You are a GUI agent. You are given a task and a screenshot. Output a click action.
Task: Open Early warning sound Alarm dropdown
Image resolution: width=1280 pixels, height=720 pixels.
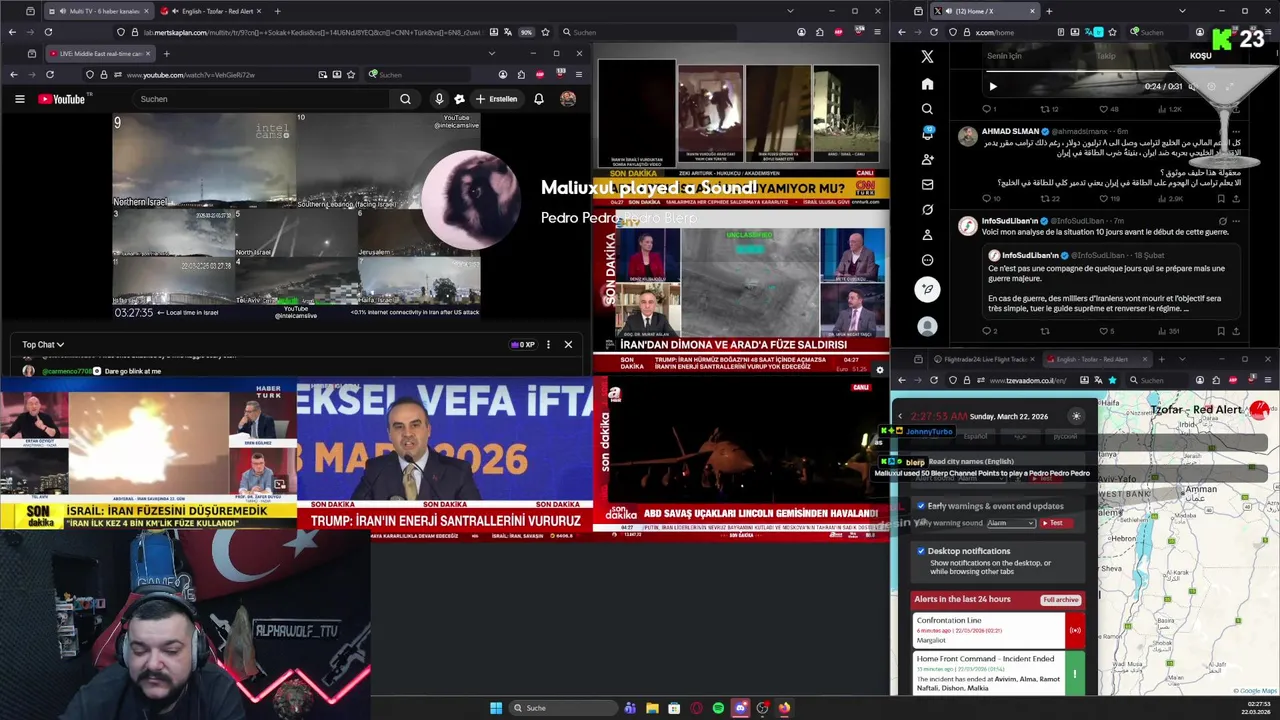tap(1010, 523)
